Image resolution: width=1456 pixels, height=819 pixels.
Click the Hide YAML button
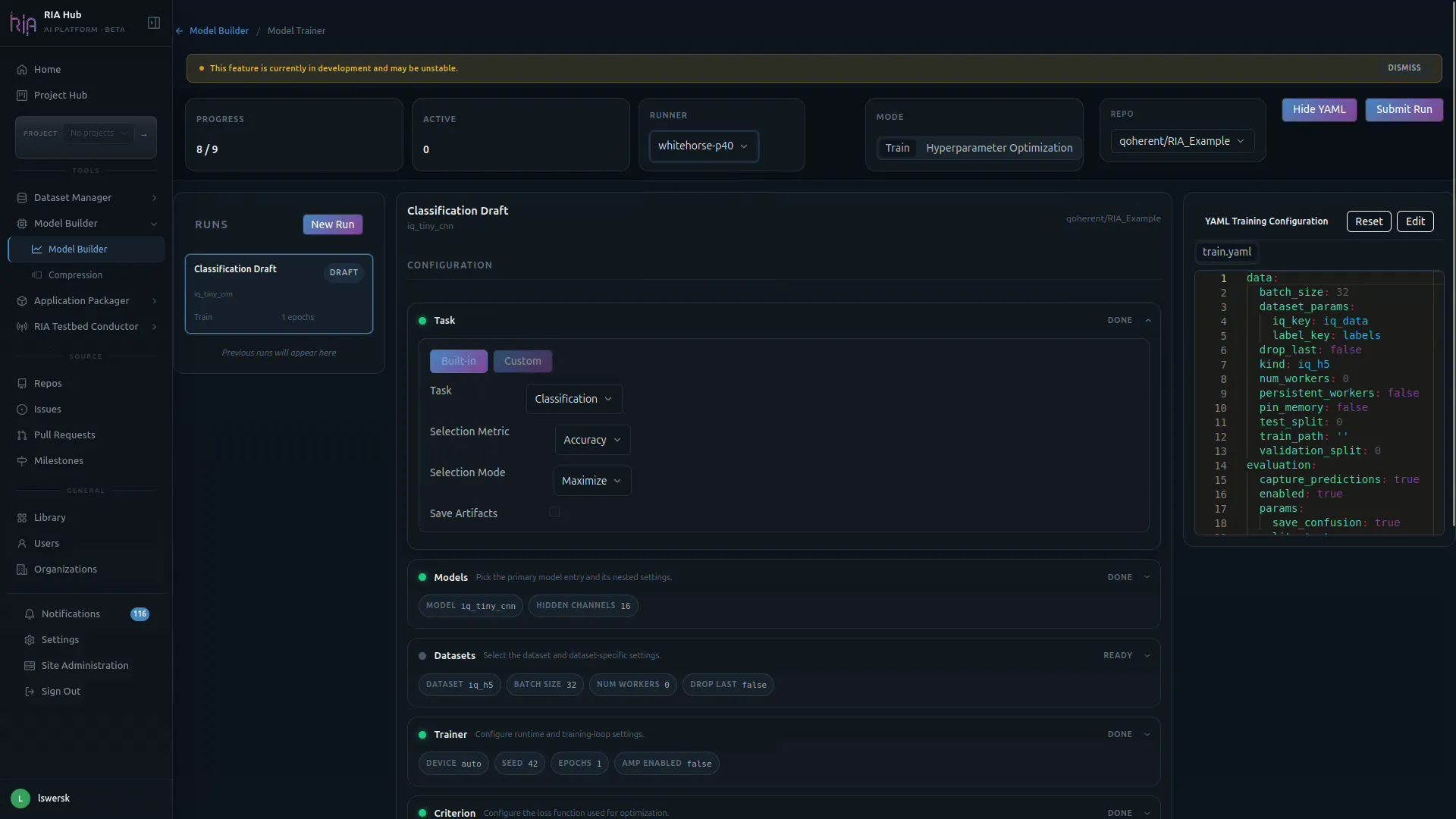[1319, 110]
